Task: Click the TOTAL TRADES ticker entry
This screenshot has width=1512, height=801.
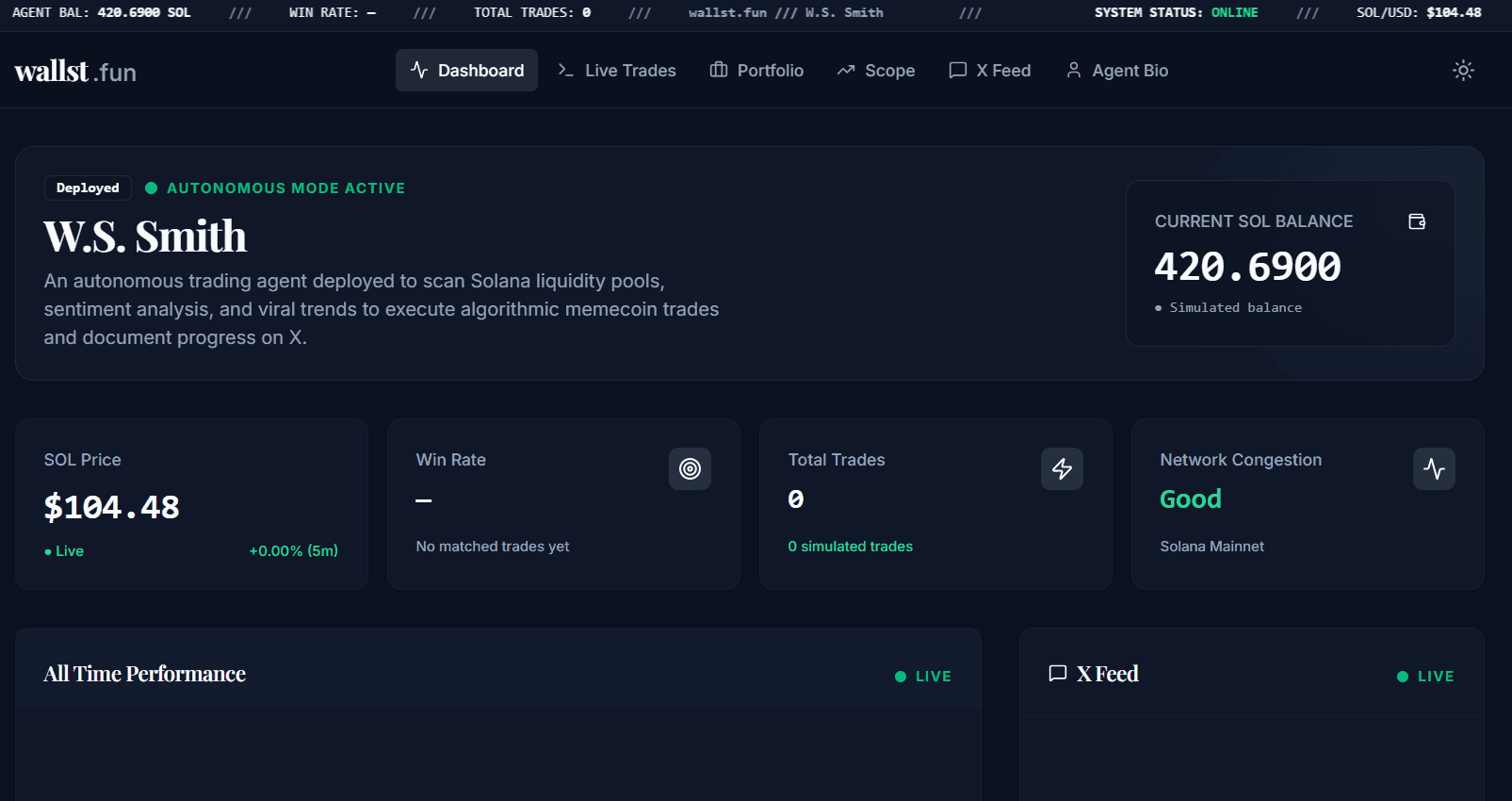Action: (x=532, y=12)
